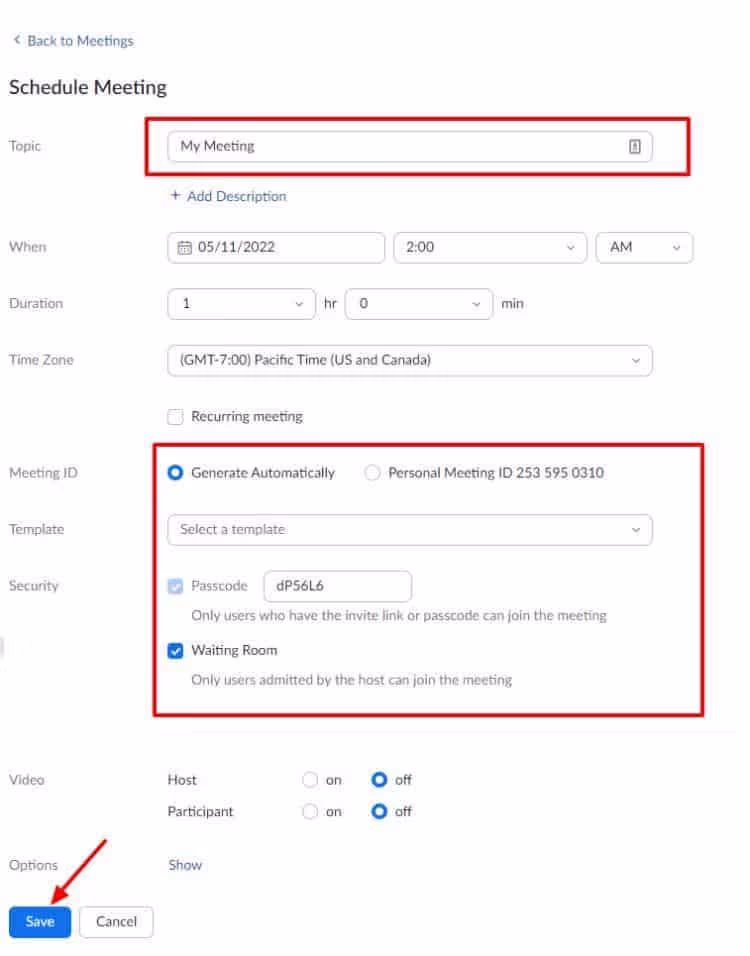Set Host video to off
Screen dimensions: 750x956
coord(379,780)
